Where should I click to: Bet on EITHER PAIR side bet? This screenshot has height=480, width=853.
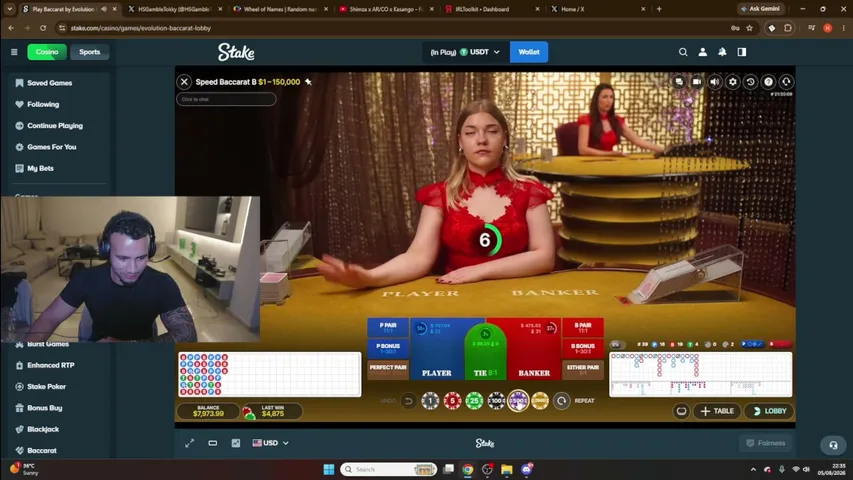click(583, 370)
